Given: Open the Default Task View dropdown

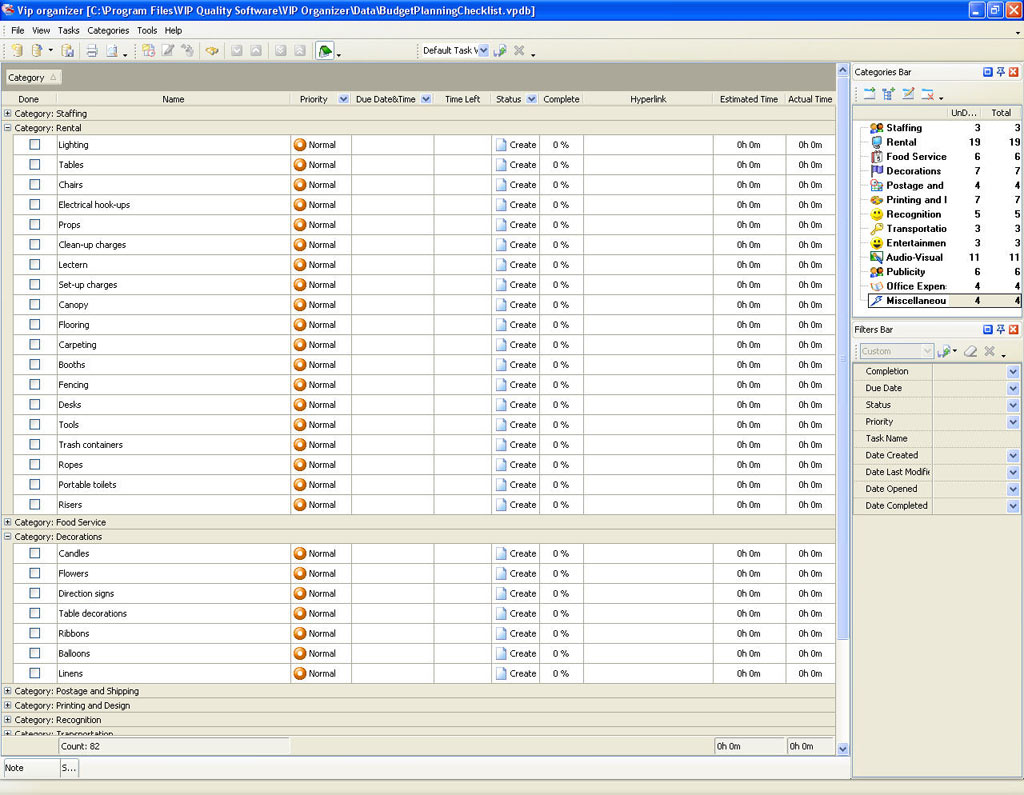Looking at the screenshot, I should 482,51.
